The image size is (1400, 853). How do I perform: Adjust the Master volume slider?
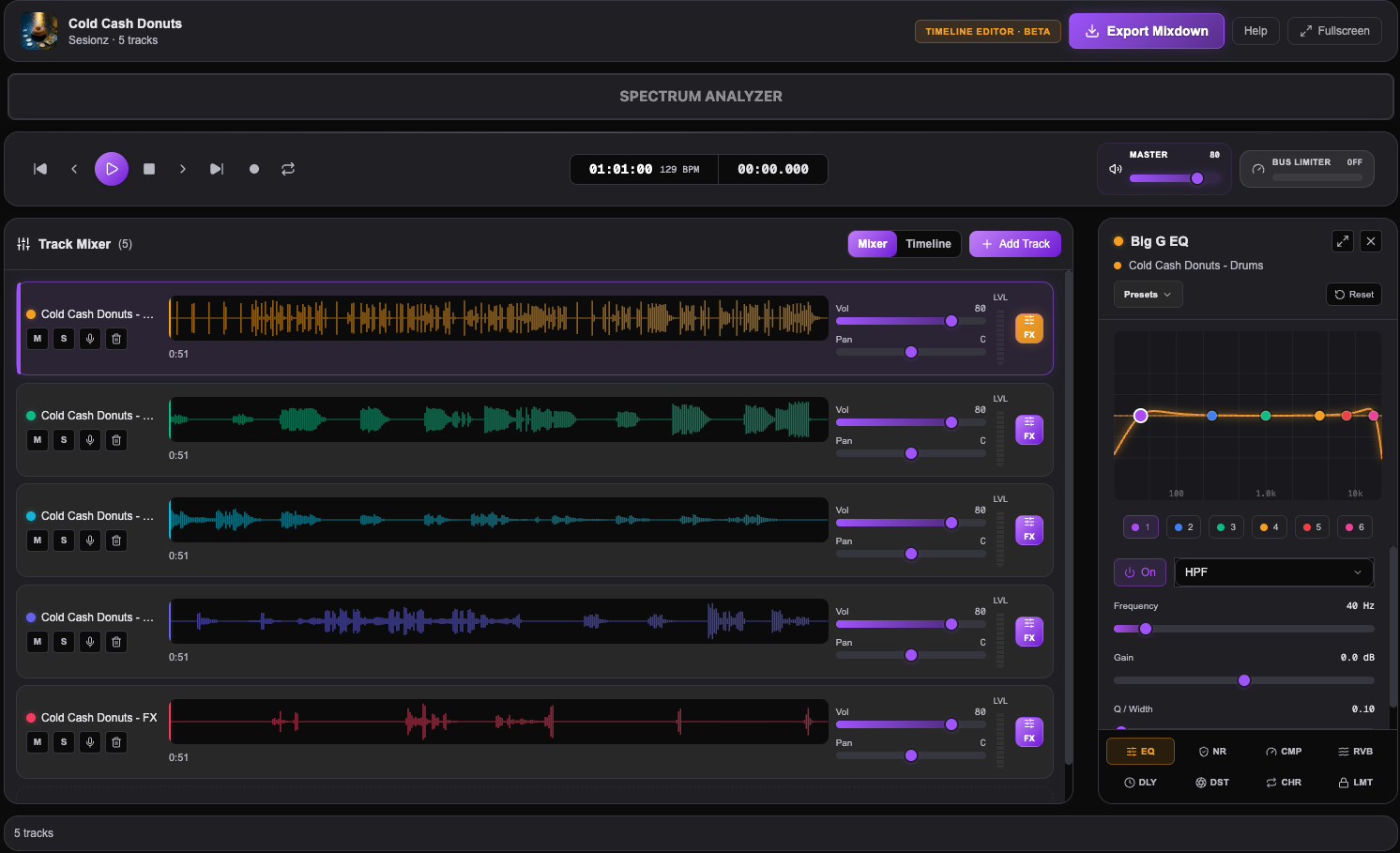click(x=1175, y=178)
